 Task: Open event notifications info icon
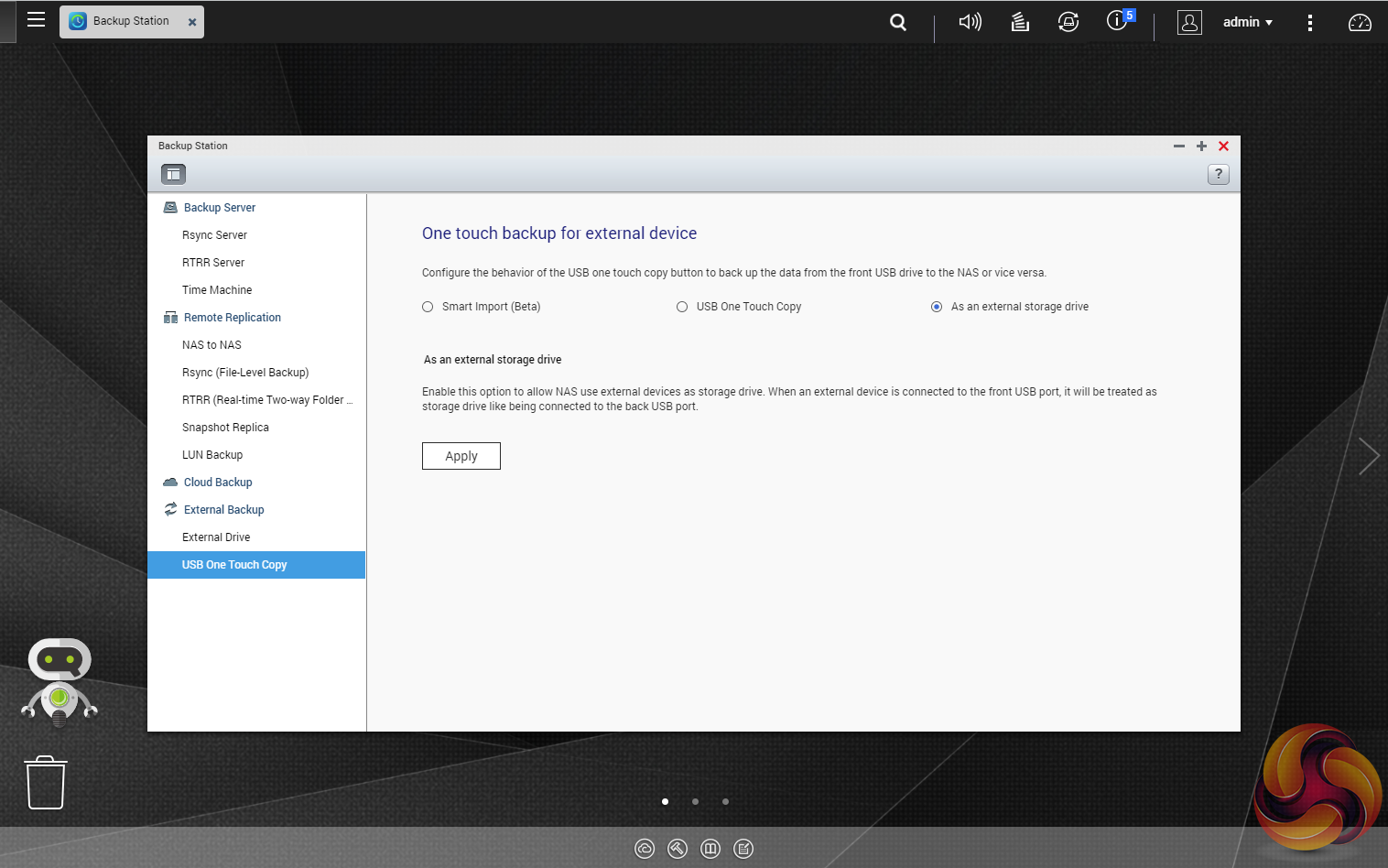[1118, 21]
